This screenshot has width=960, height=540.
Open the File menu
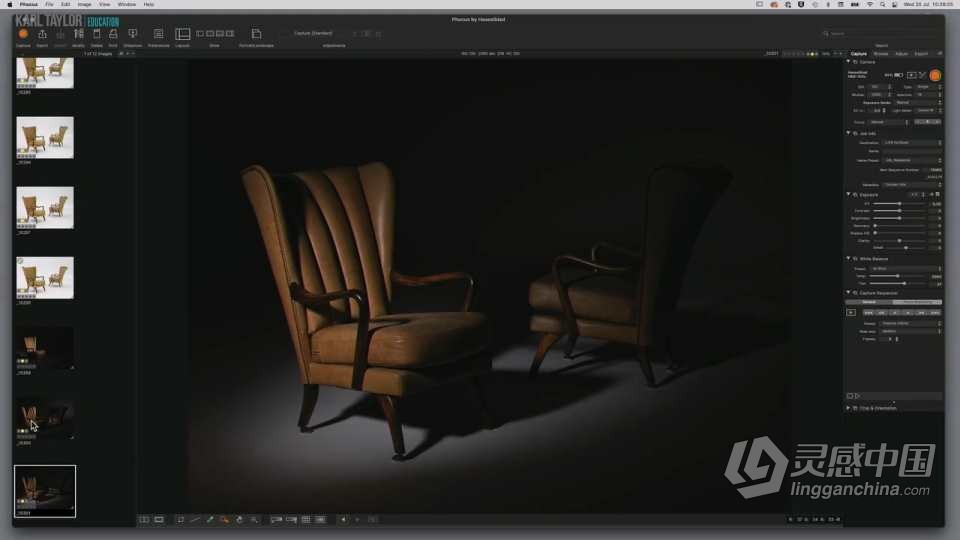pos(50,4)
